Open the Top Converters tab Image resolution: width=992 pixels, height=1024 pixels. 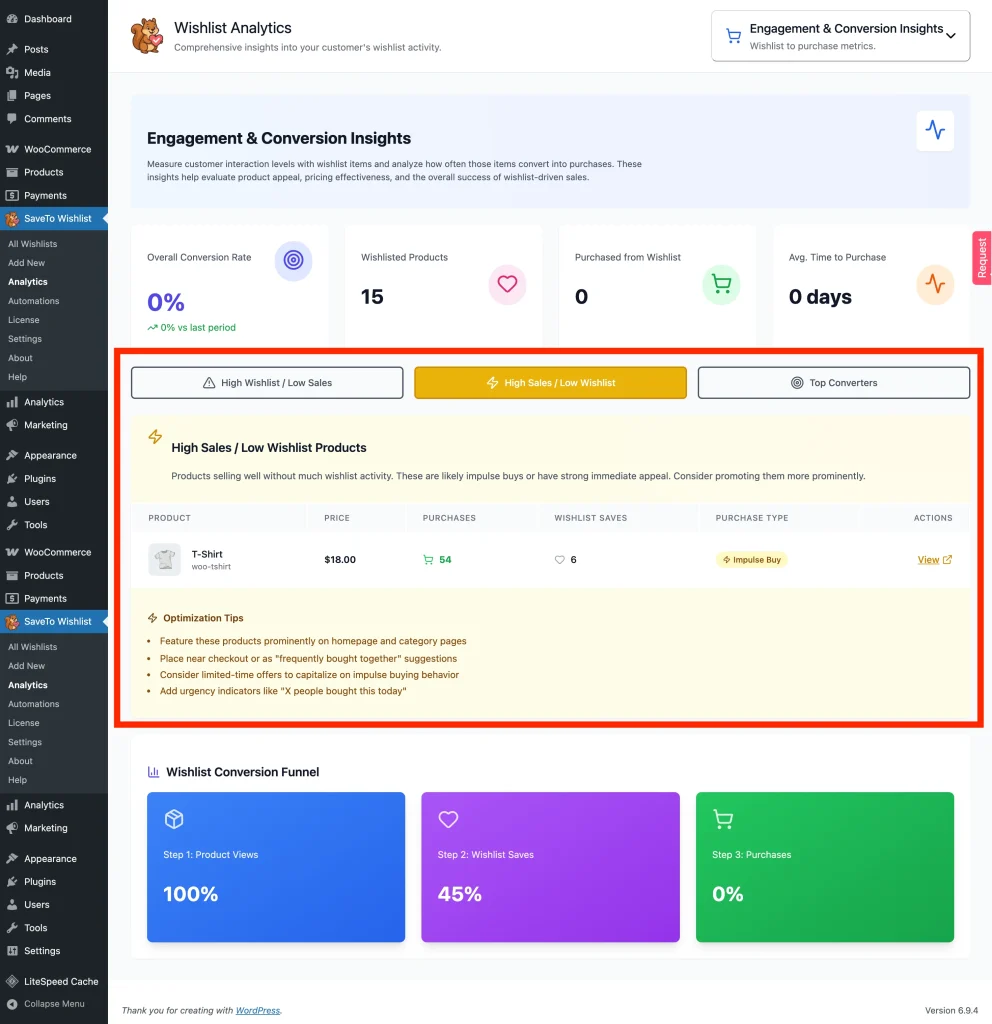(833, 382)
